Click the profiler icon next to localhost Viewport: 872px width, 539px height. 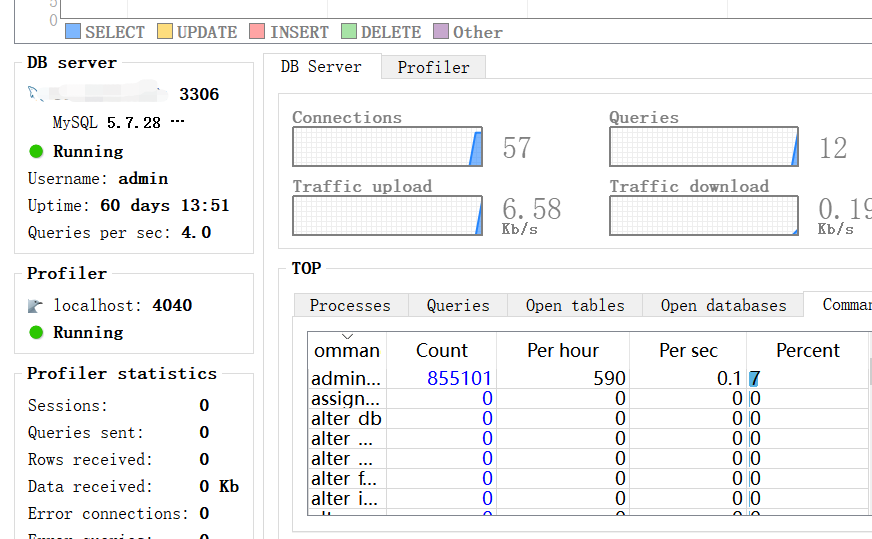click(x=36, y=306)
